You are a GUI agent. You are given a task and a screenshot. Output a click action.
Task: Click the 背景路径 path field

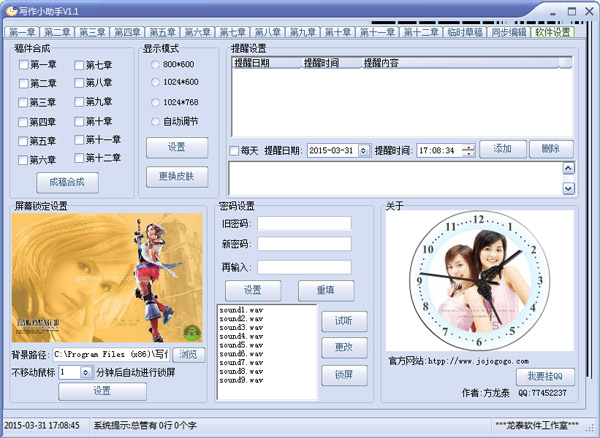coord(111,355)
